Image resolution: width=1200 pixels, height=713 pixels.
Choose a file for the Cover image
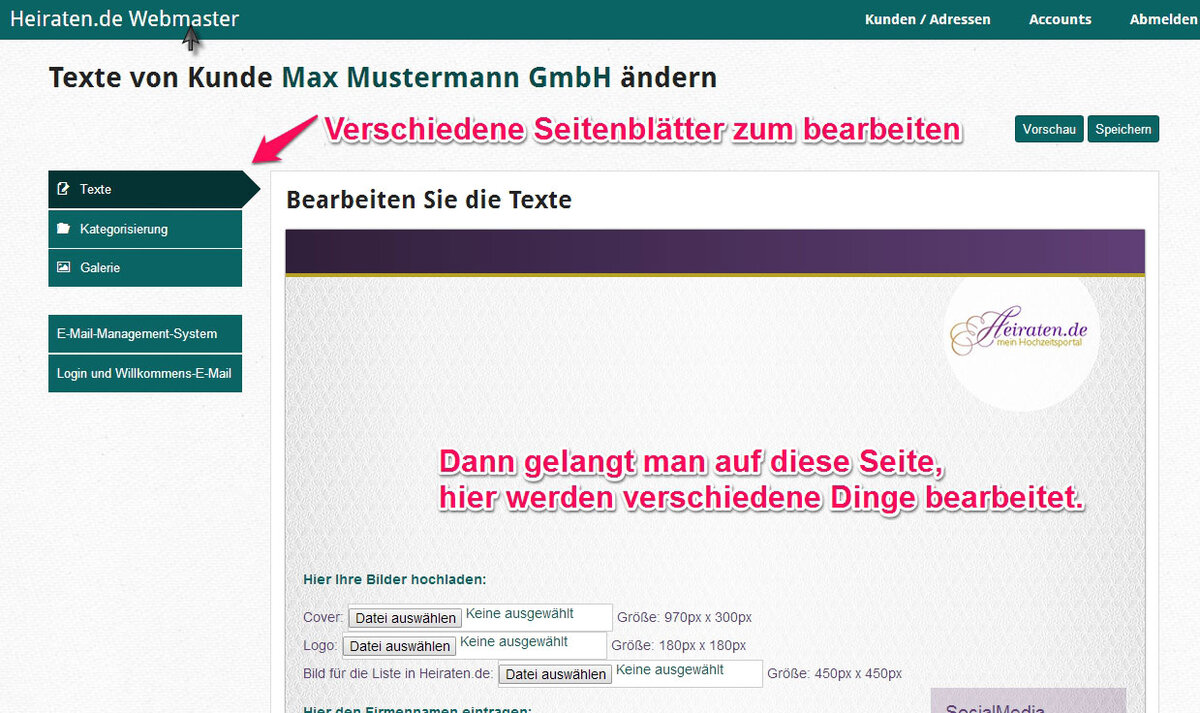point(405,618)
